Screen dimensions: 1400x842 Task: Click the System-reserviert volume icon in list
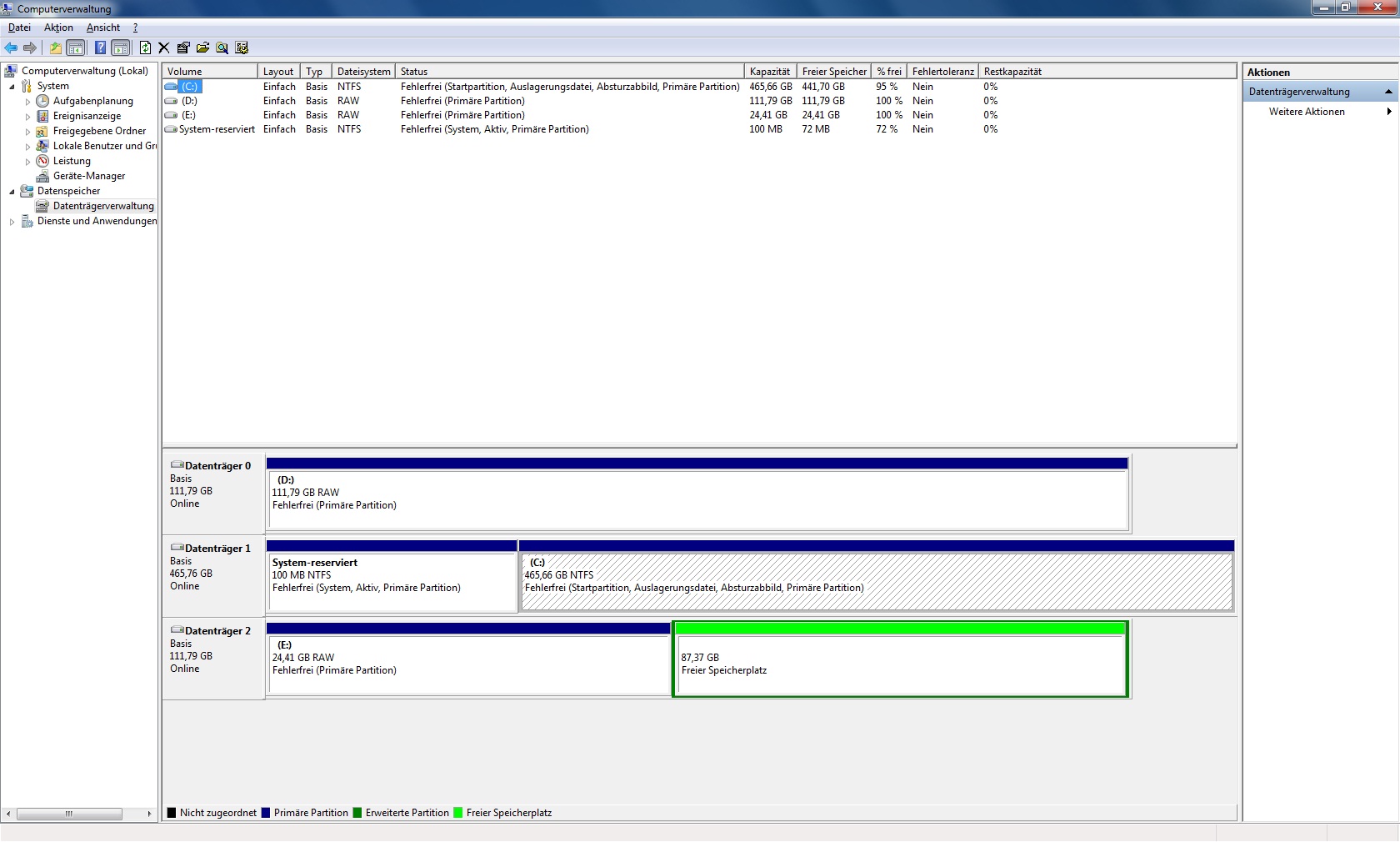point(171,129)
